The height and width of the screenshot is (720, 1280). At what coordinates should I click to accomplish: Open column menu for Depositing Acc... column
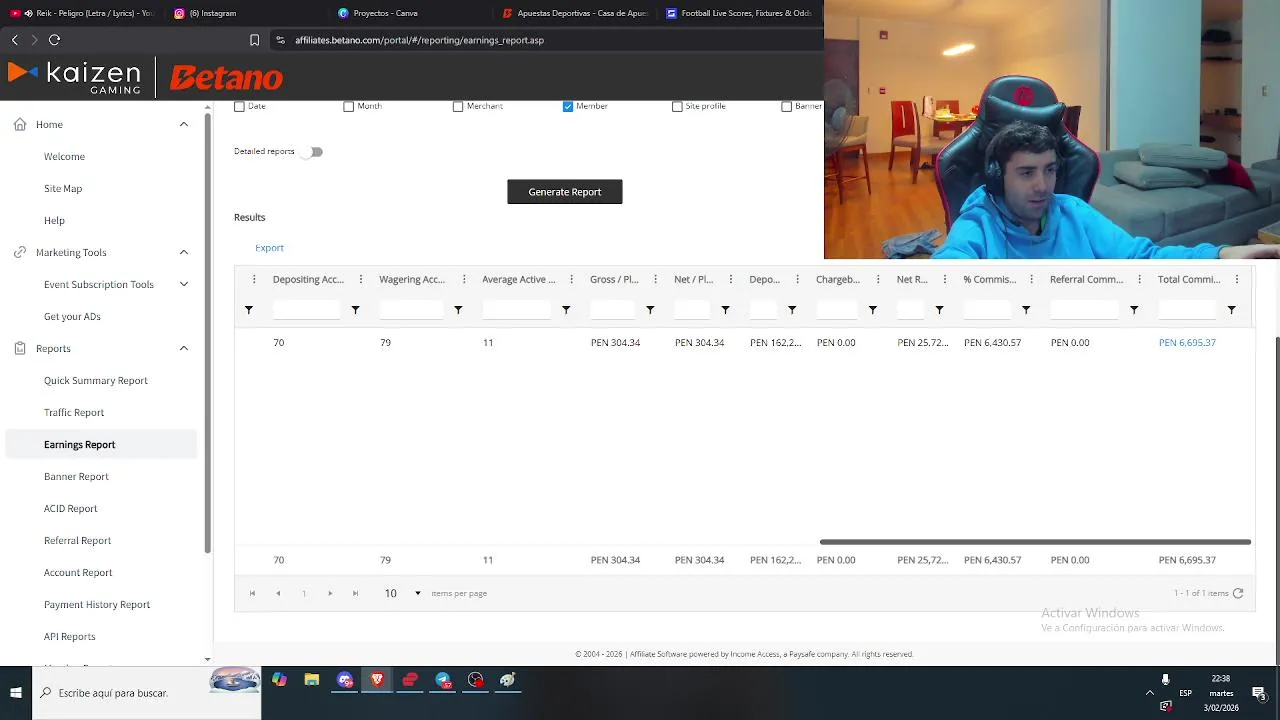click(x=361, y=280)
